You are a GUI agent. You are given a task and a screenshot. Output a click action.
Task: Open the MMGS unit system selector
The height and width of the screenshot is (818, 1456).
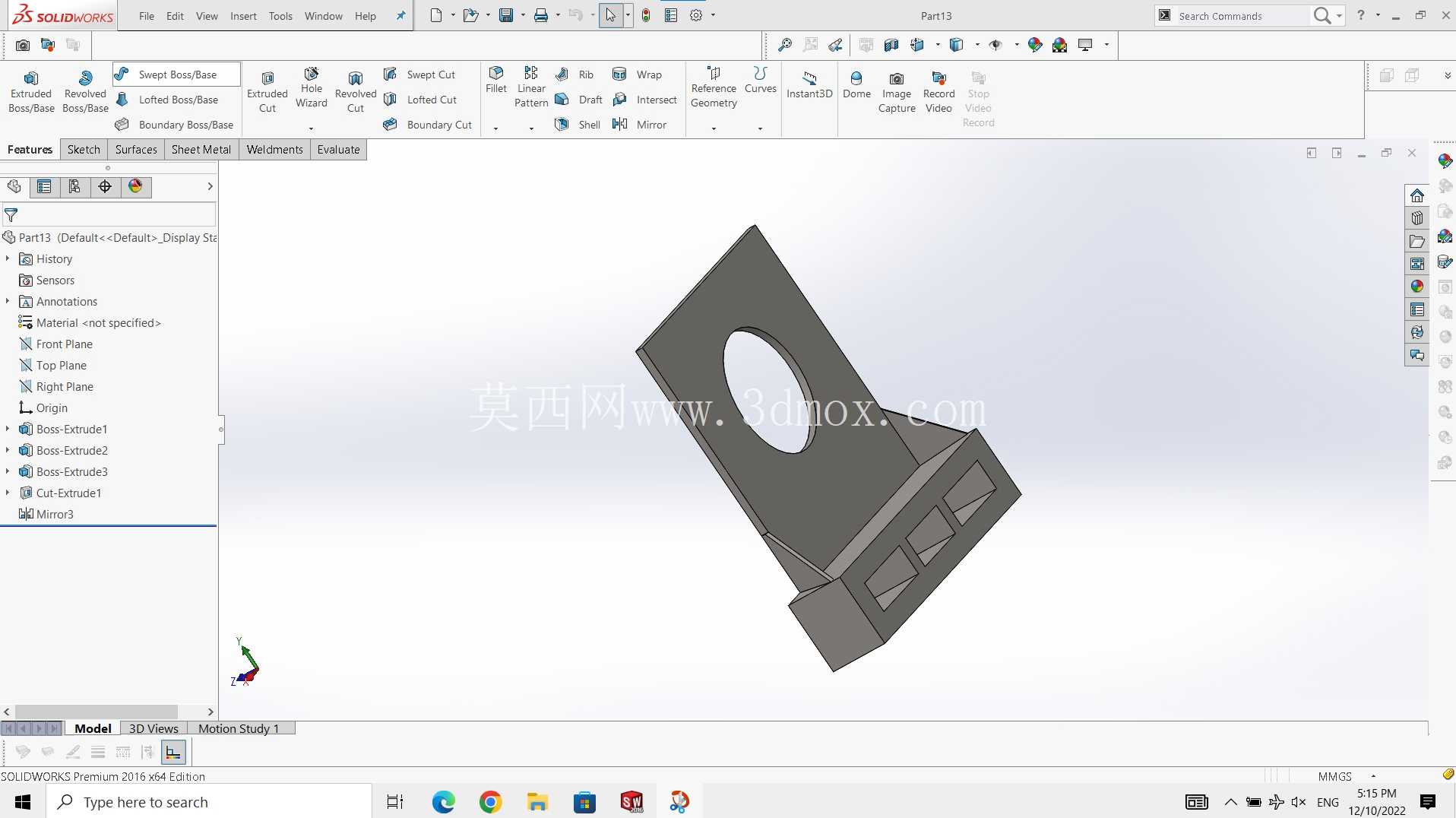1335,776
